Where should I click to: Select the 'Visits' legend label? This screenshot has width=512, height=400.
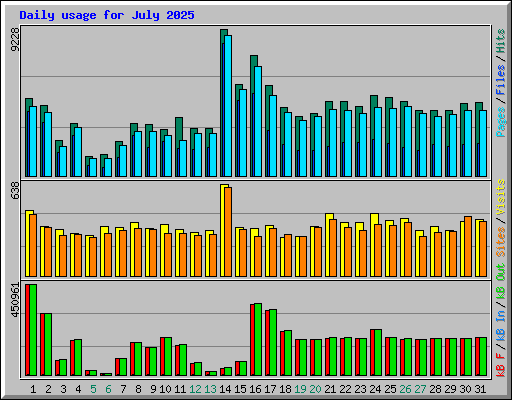pos(501,197)
